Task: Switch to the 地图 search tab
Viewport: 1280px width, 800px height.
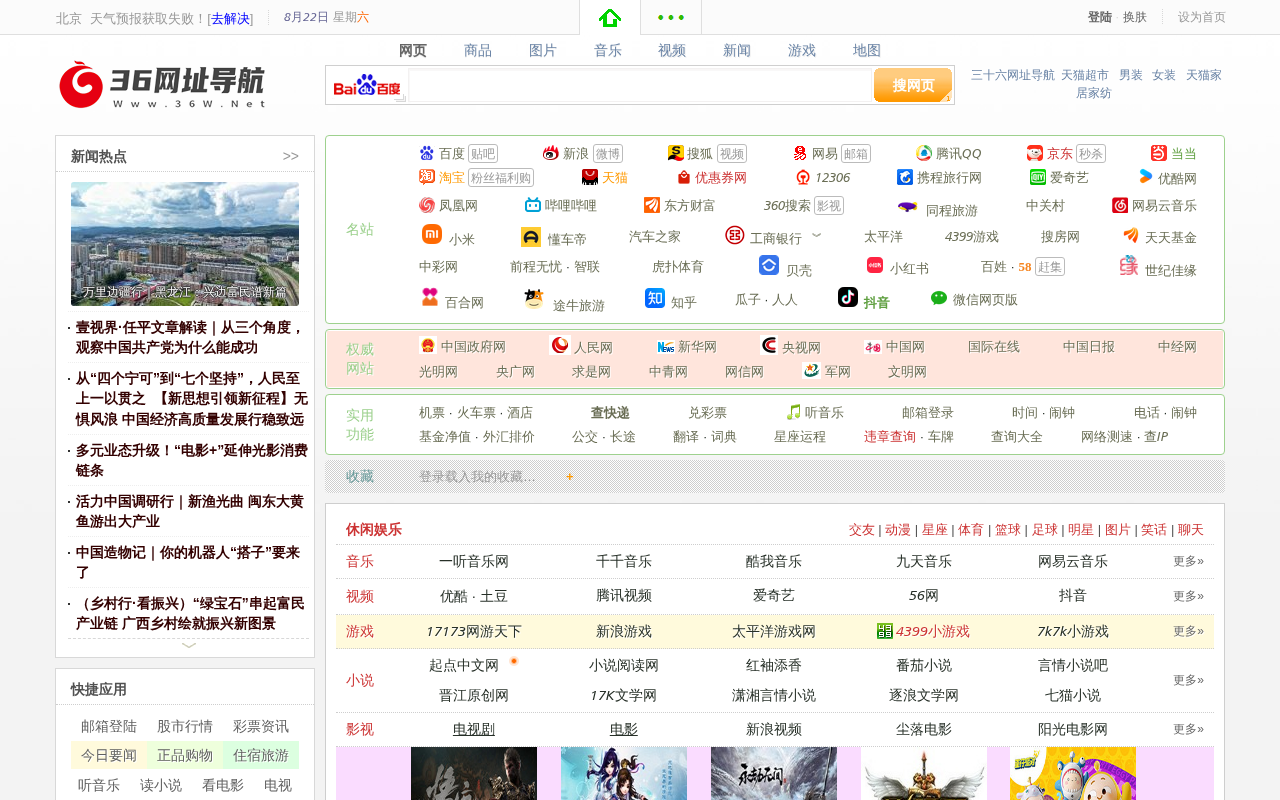Action: click(x=867, y=51)
